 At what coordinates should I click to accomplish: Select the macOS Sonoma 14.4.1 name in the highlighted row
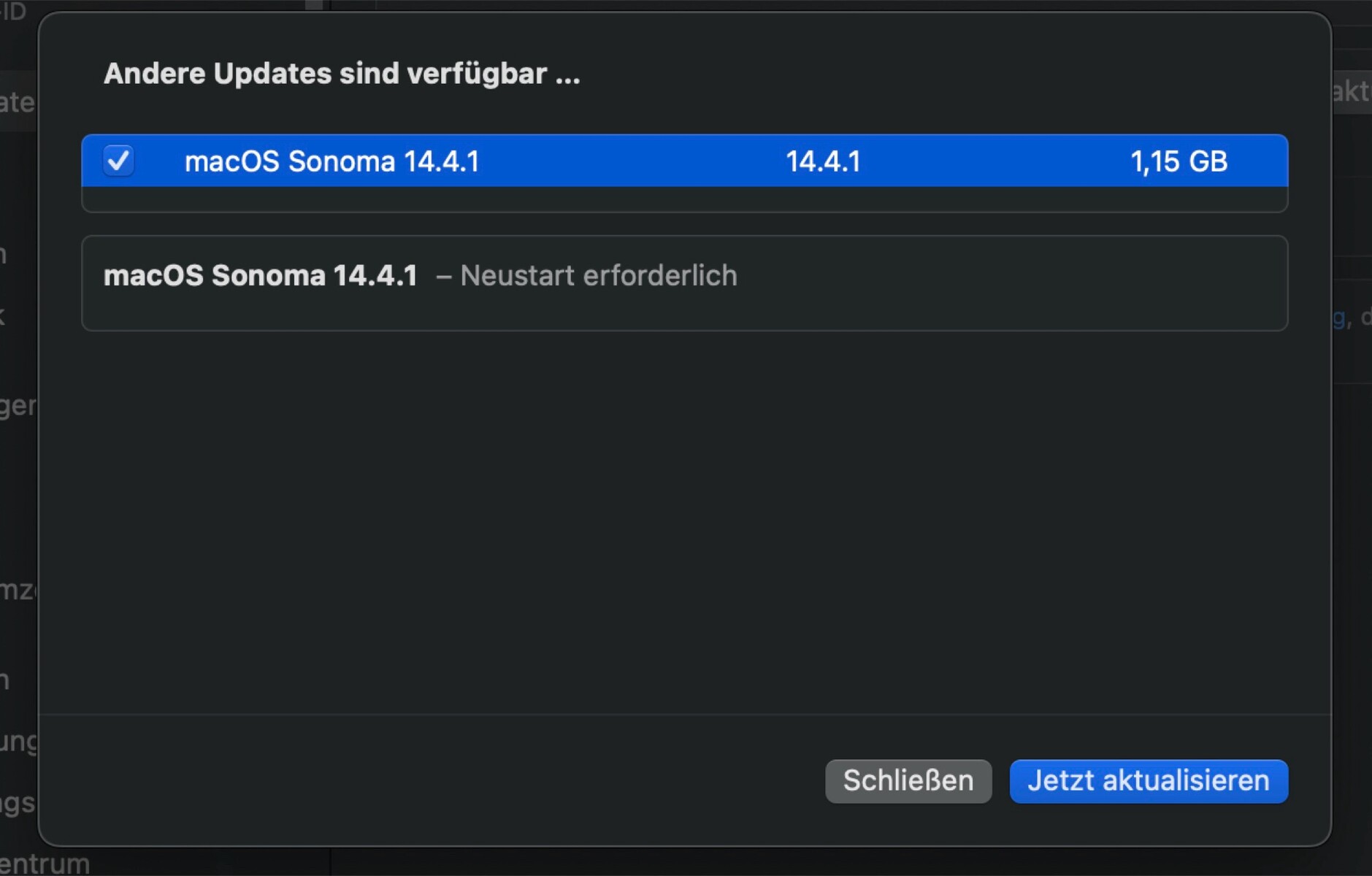[331, 161]
